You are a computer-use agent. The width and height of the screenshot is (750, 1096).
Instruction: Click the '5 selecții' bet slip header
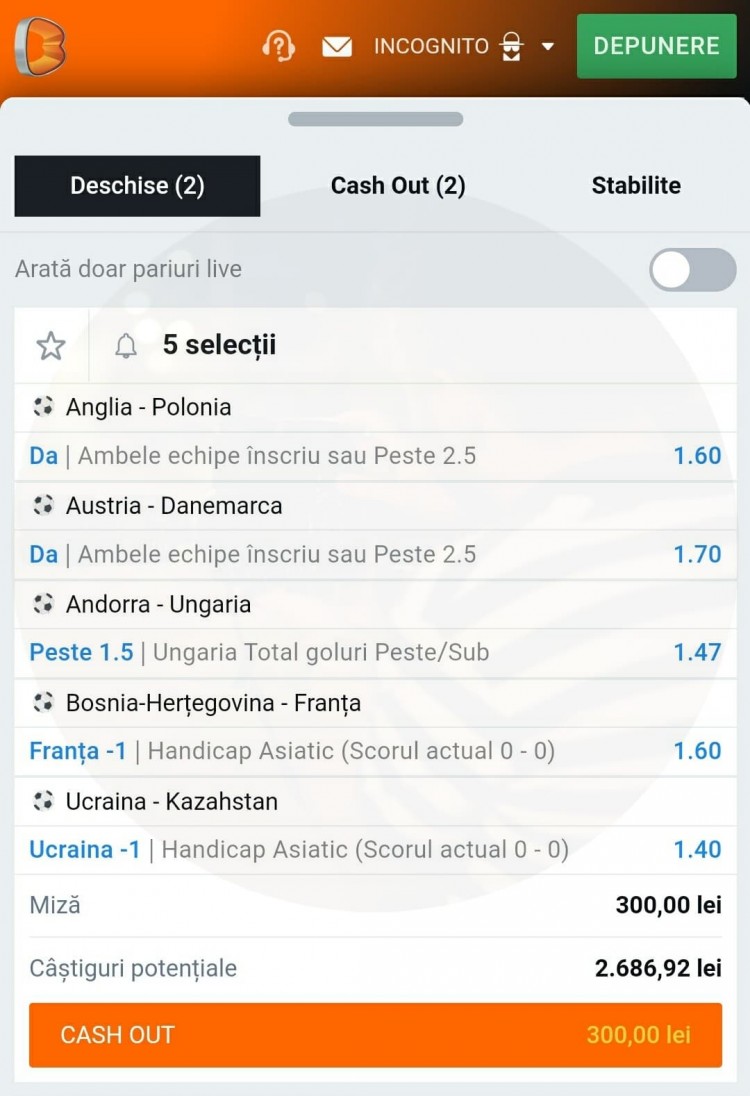219,346
